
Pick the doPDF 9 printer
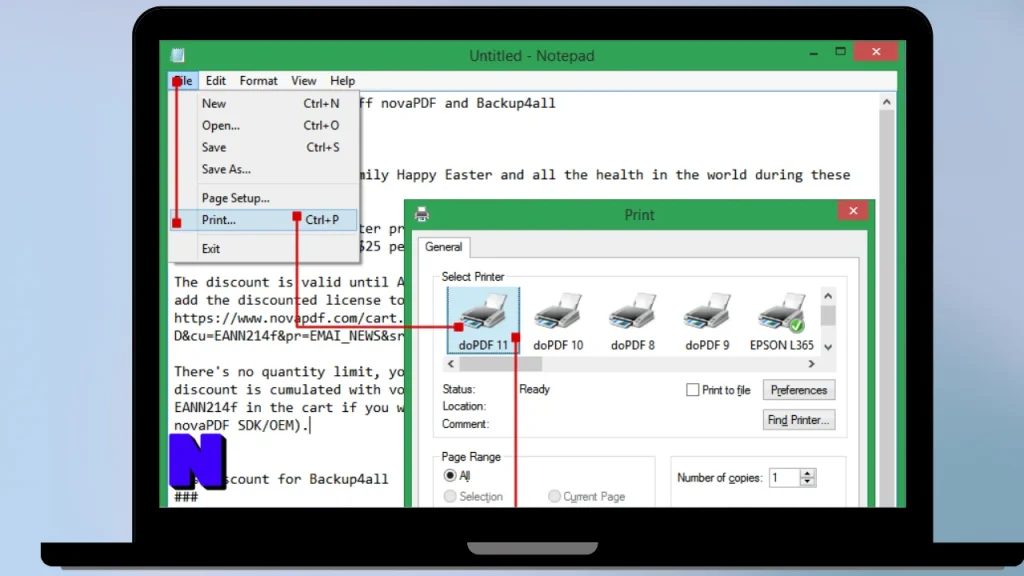(x=707, y=321)
